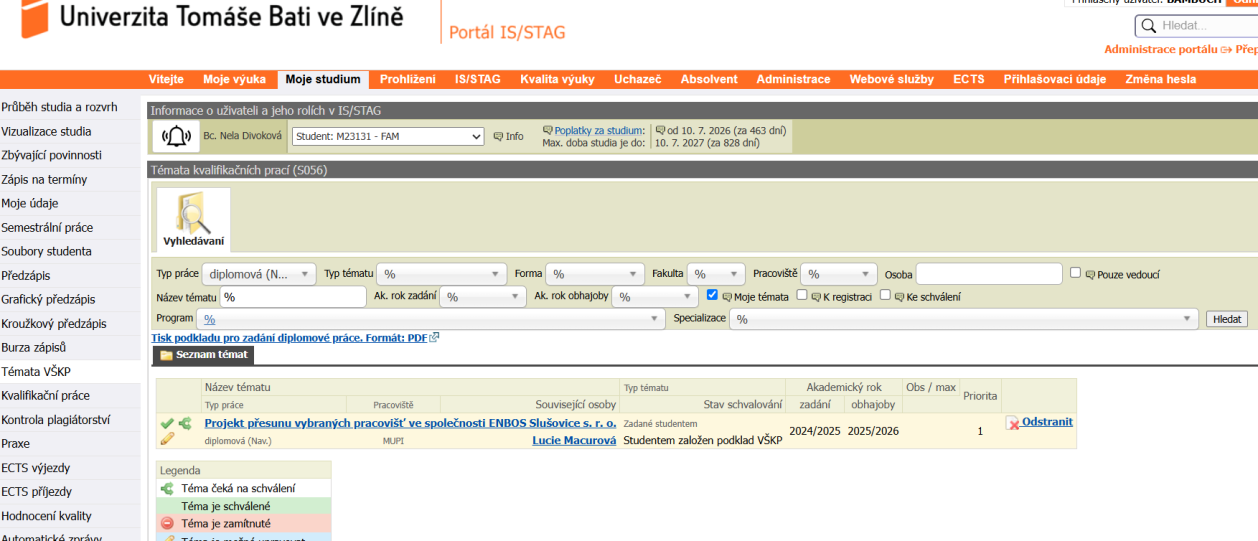The height and width of the screenshot is (541, 1258).
Task: Switch to the Moje výuka tab
Action: pos(234,79)
